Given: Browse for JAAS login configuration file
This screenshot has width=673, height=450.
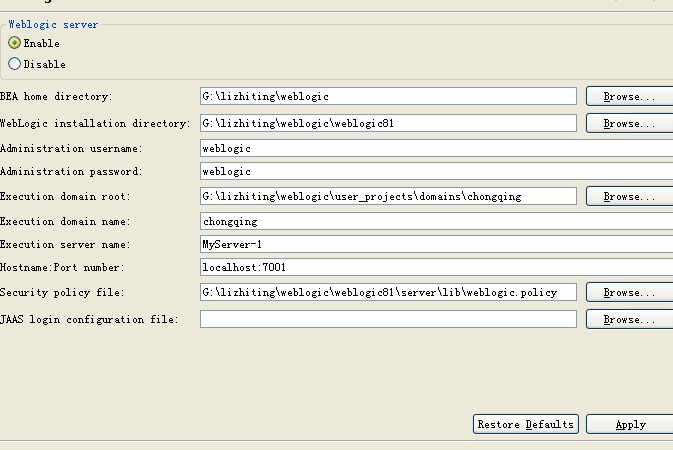Looking at the screenshot, I should pyautogui.click(x=629, y=320).
